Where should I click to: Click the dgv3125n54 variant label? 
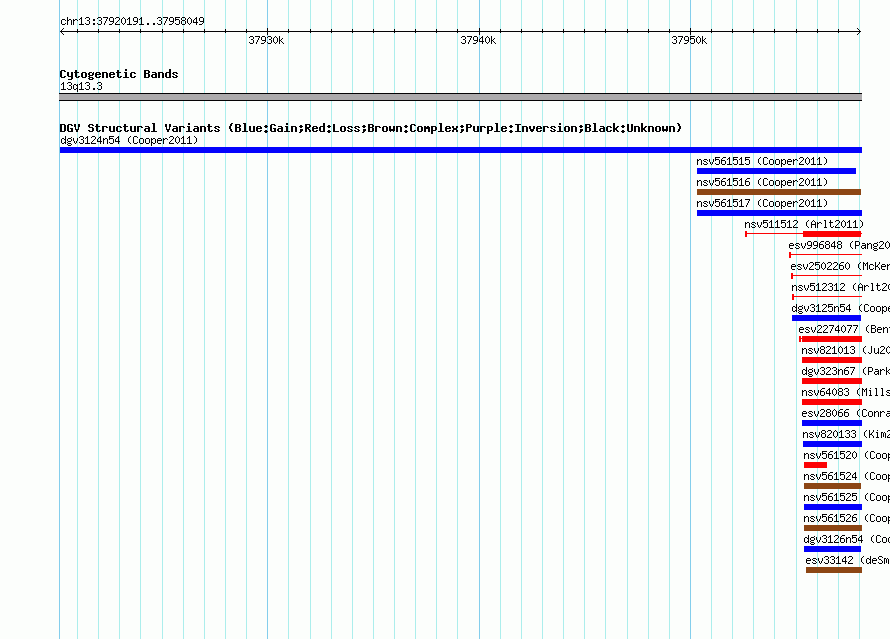[841, 308]
